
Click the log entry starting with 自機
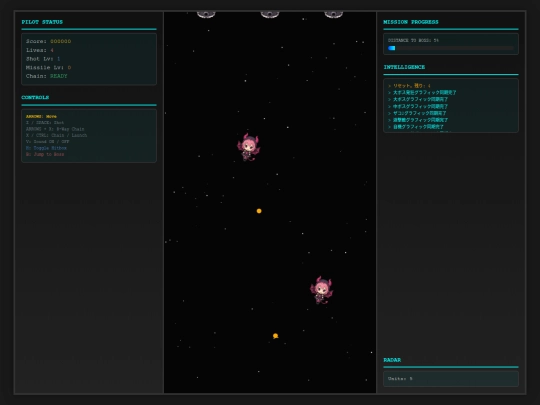(x=416, y=127)
